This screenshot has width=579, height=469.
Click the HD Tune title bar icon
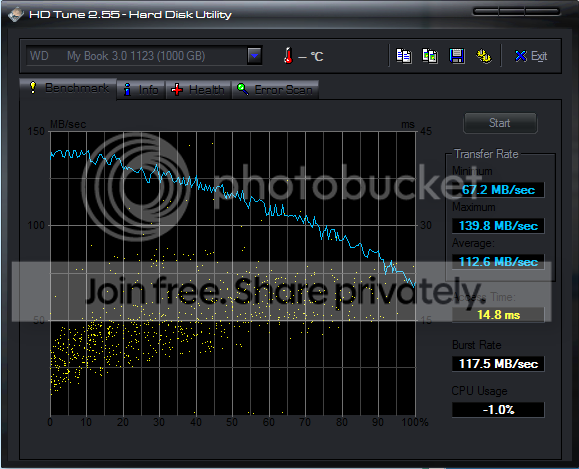[x=16, y=15]
